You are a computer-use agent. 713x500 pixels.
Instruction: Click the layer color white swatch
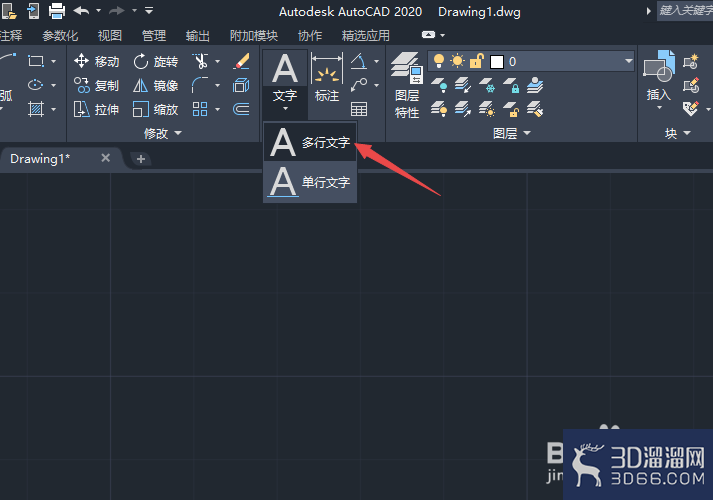tap(497, 61)
